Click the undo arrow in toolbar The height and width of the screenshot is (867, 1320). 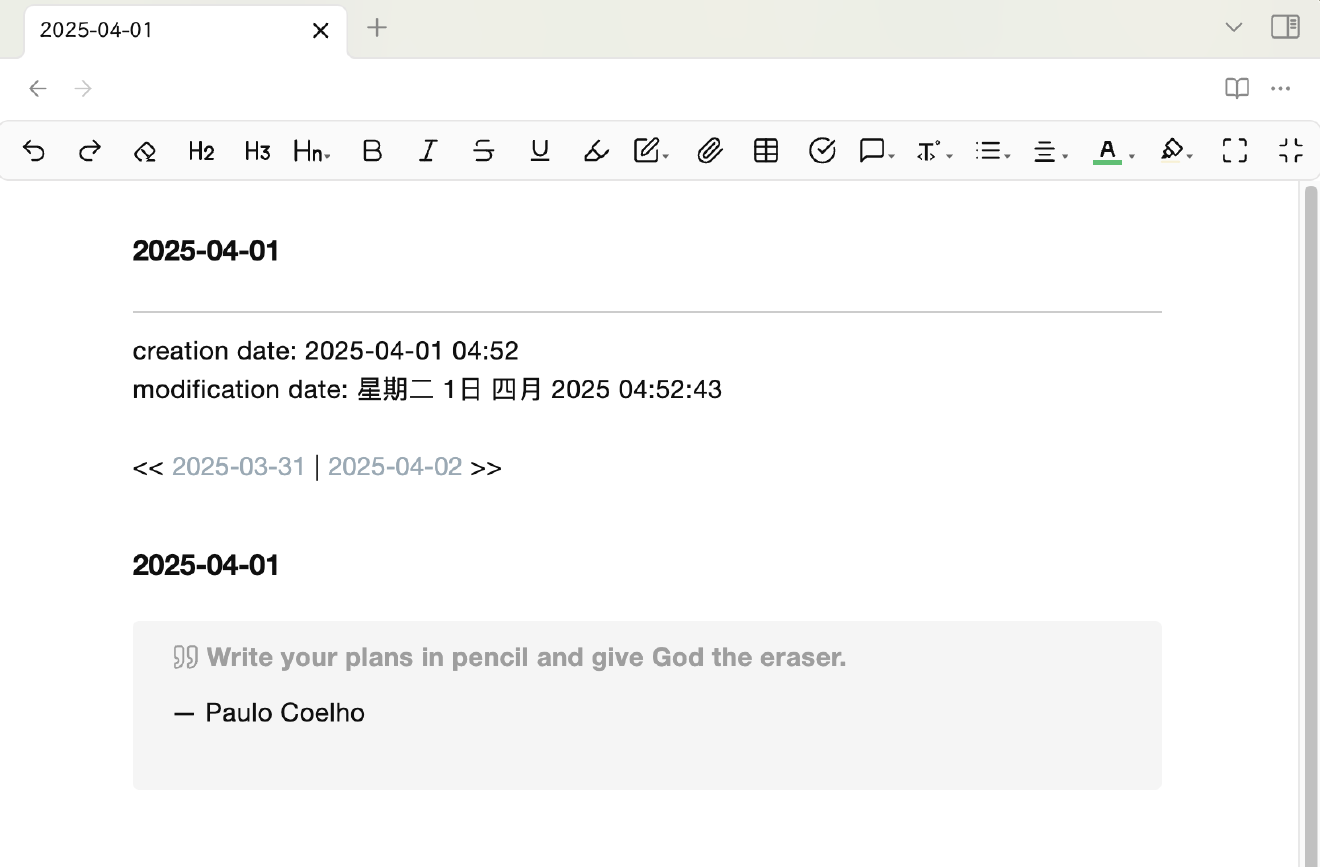pos(34,151)
